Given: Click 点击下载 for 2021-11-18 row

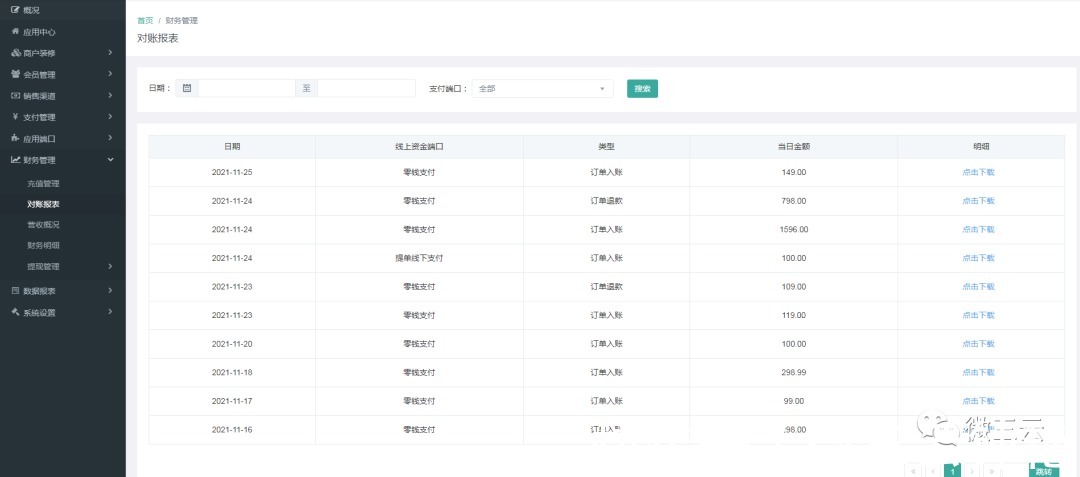Looking at the screenshot, I should coord(978,372).
